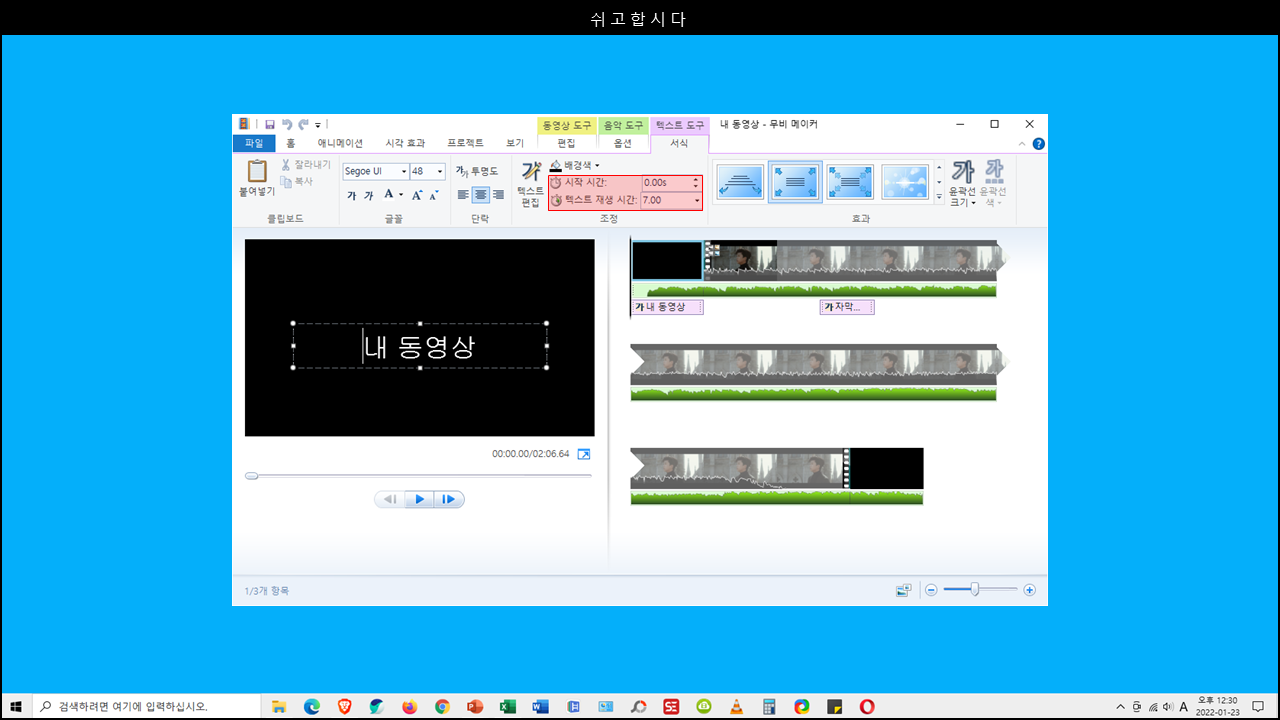Screen dimensions: 1280x720
Task: Click the thumbnail size icon in status bar
Action: tap(903, 590)
